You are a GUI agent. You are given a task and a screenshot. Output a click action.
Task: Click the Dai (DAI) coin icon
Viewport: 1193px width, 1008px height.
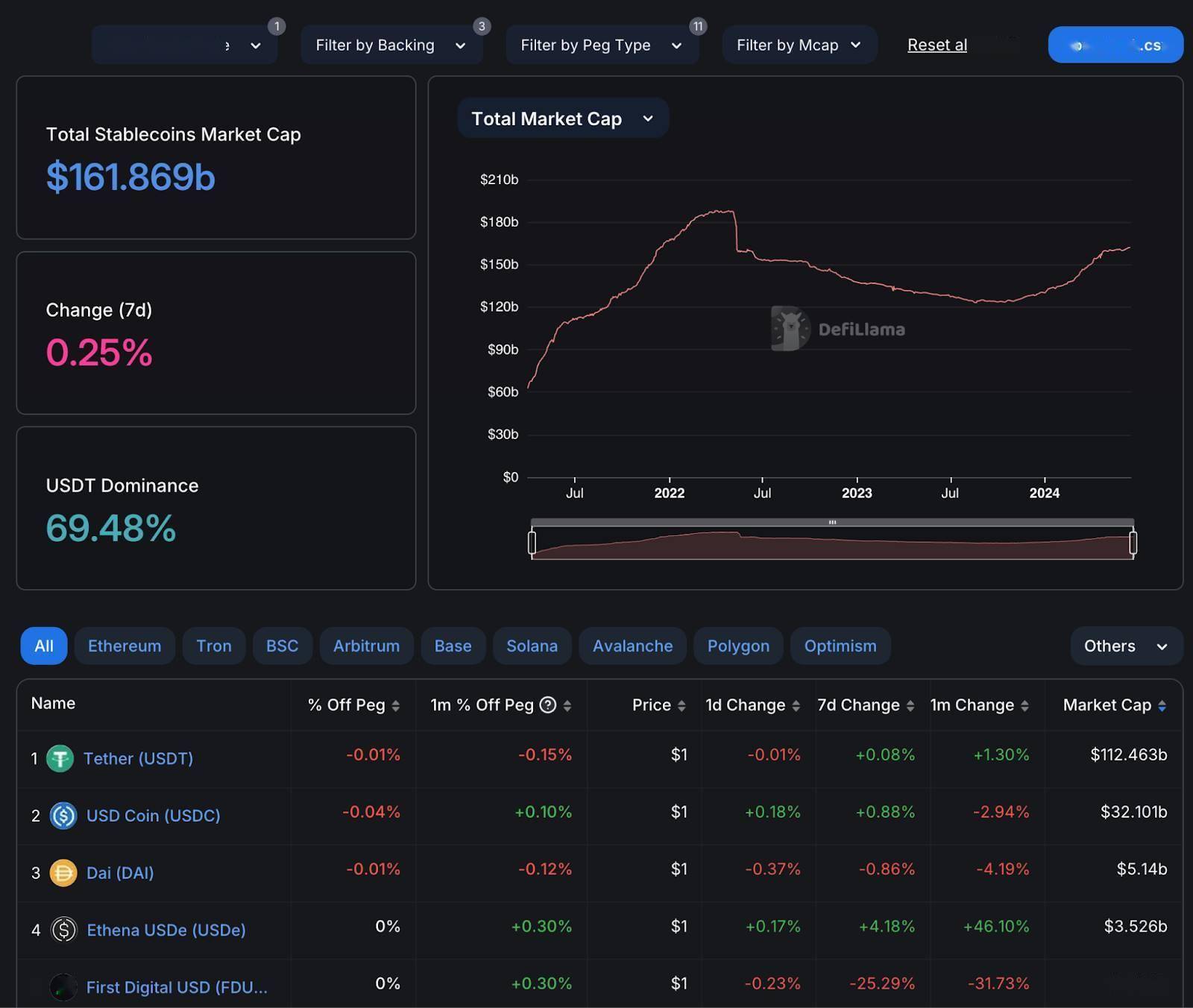[x=63, y=872]
